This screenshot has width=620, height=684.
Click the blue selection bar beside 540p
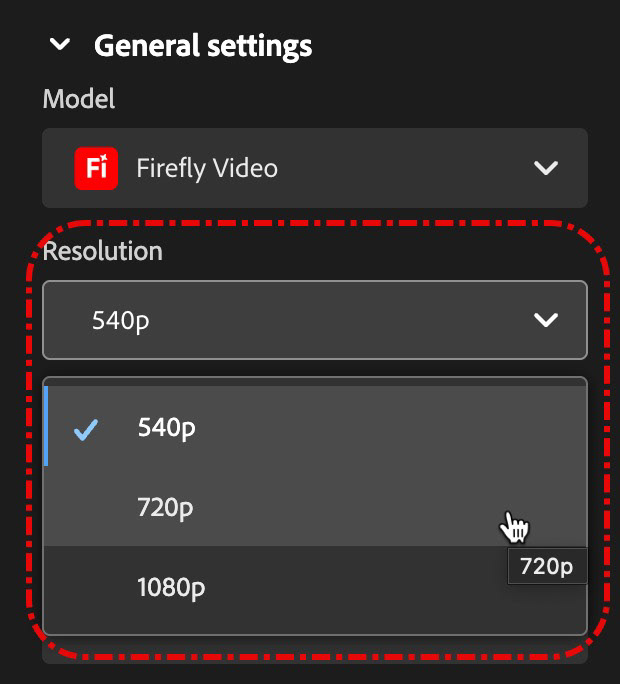[x=46, y=426]
